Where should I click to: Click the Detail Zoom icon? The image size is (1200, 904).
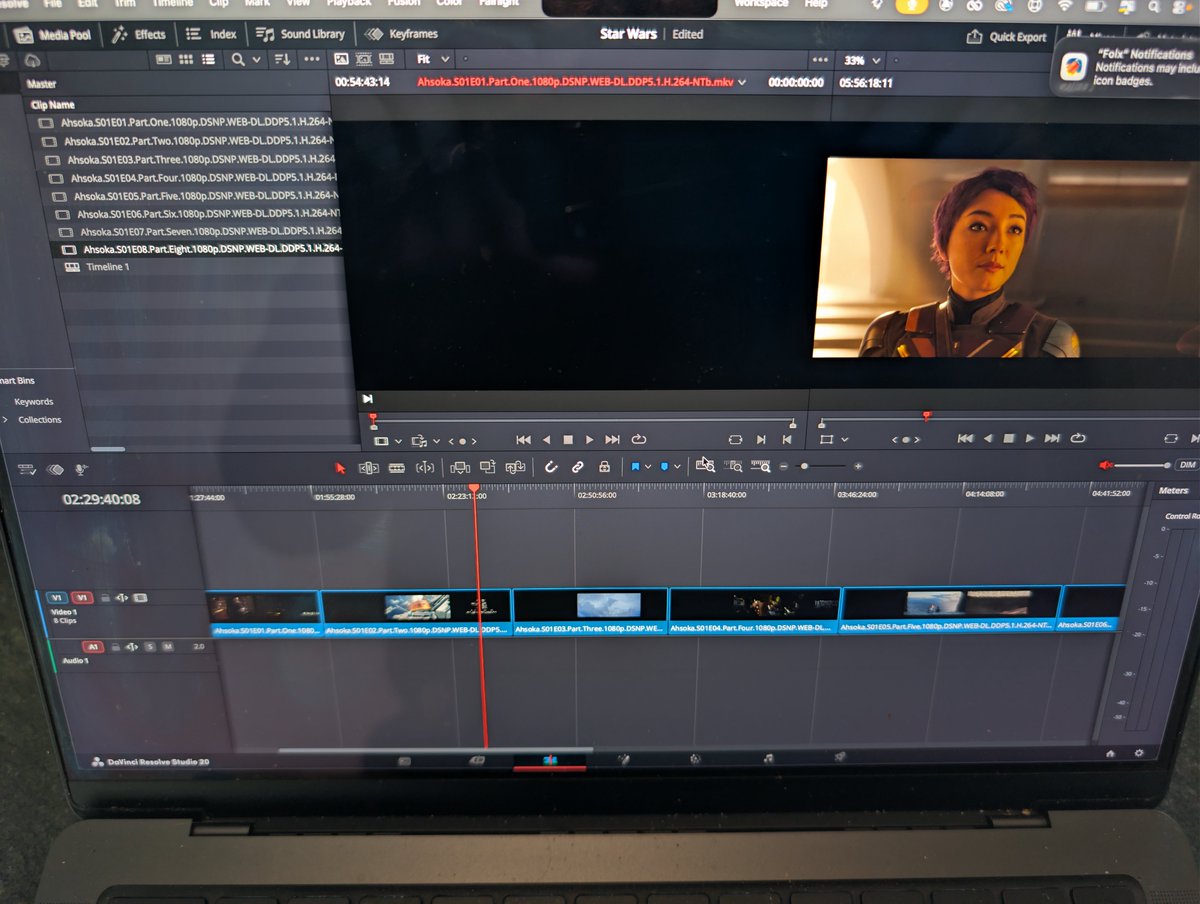coord(733,466)
